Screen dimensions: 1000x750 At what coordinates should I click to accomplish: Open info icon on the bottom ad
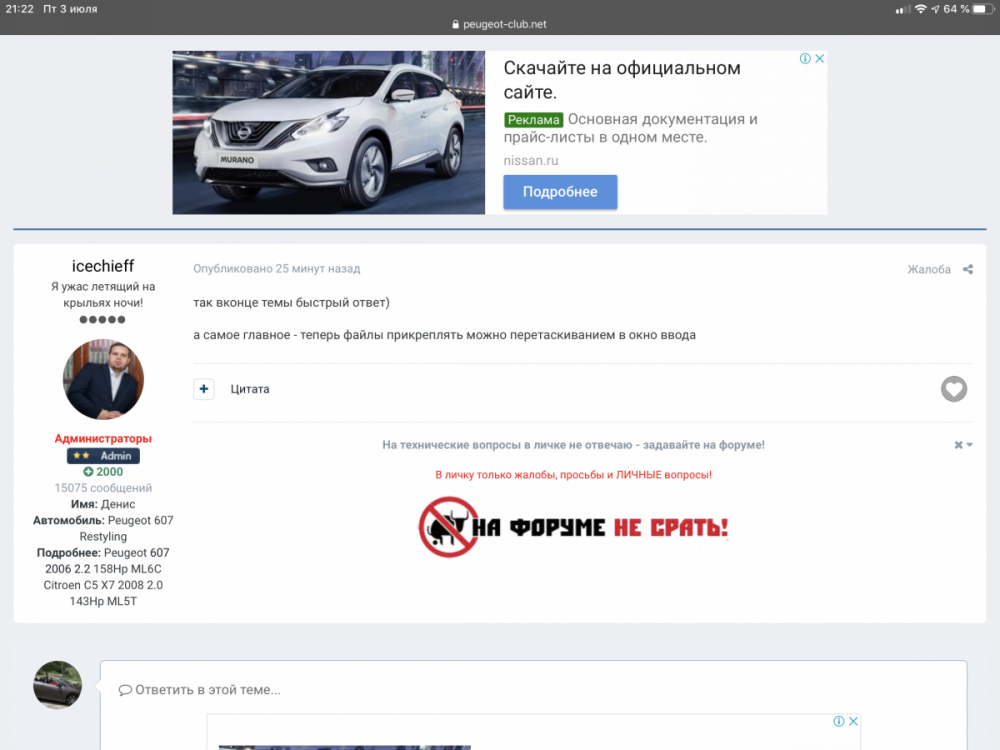[839, 721]
